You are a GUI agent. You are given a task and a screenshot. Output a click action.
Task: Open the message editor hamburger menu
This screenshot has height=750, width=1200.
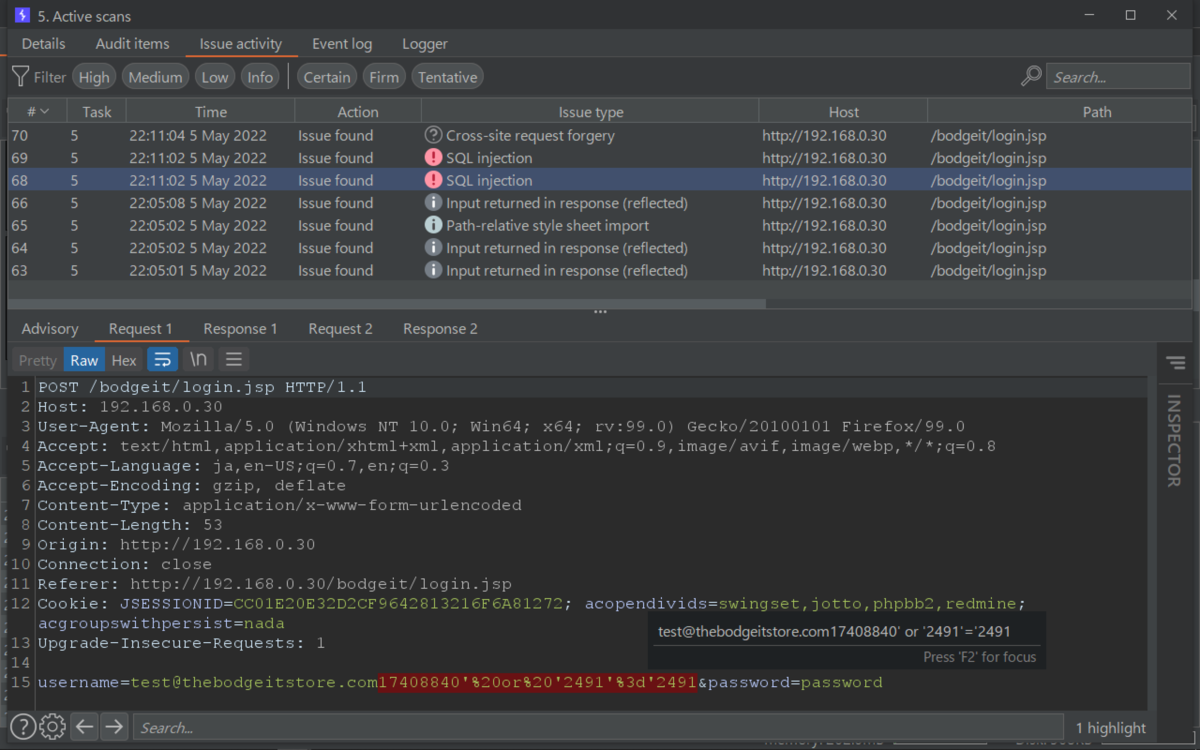[234, 359]
